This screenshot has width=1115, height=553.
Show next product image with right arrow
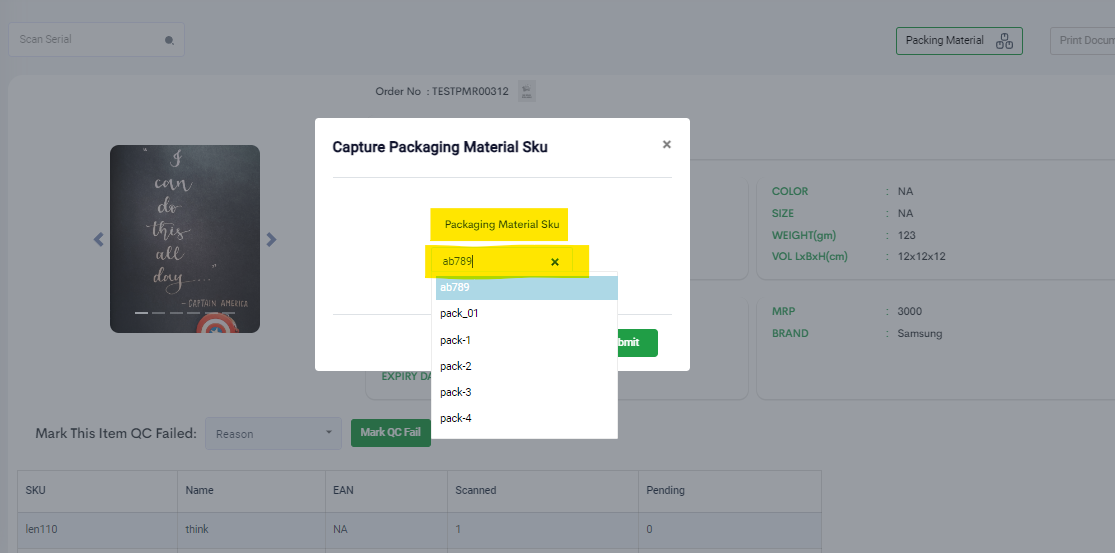[x=271, y=240]
